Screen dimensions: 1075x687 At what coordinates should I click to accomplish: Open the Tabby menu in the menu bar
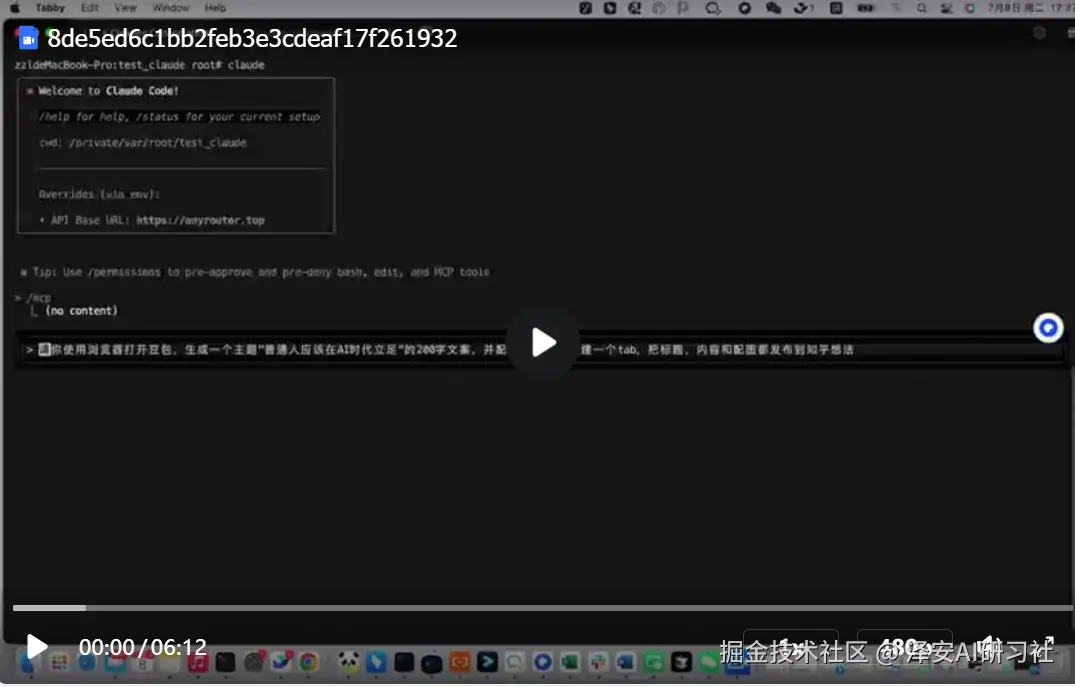[50, 8]
